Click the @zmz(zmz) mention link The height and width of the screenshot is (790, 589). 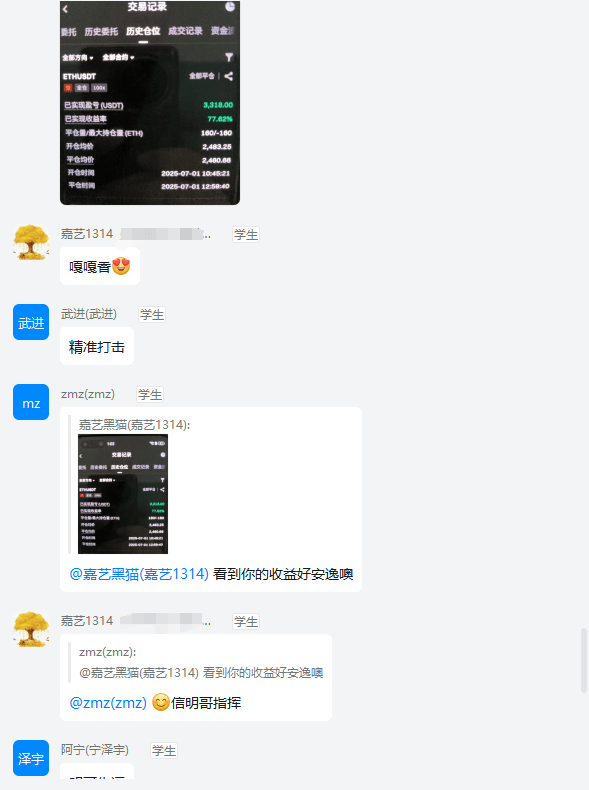click(x=108, y=702)
